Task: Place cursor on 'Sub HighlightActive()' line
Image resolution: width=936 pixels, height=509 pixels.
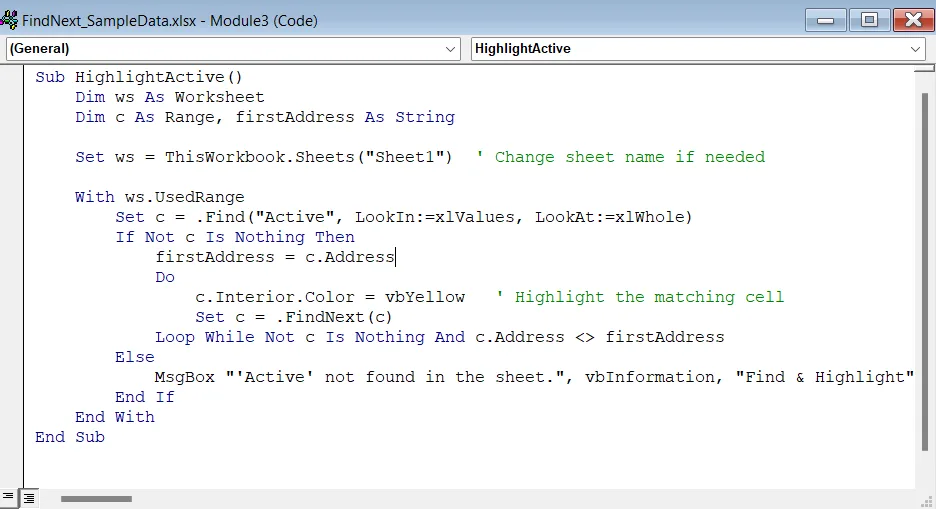Action: click(138, 77)
